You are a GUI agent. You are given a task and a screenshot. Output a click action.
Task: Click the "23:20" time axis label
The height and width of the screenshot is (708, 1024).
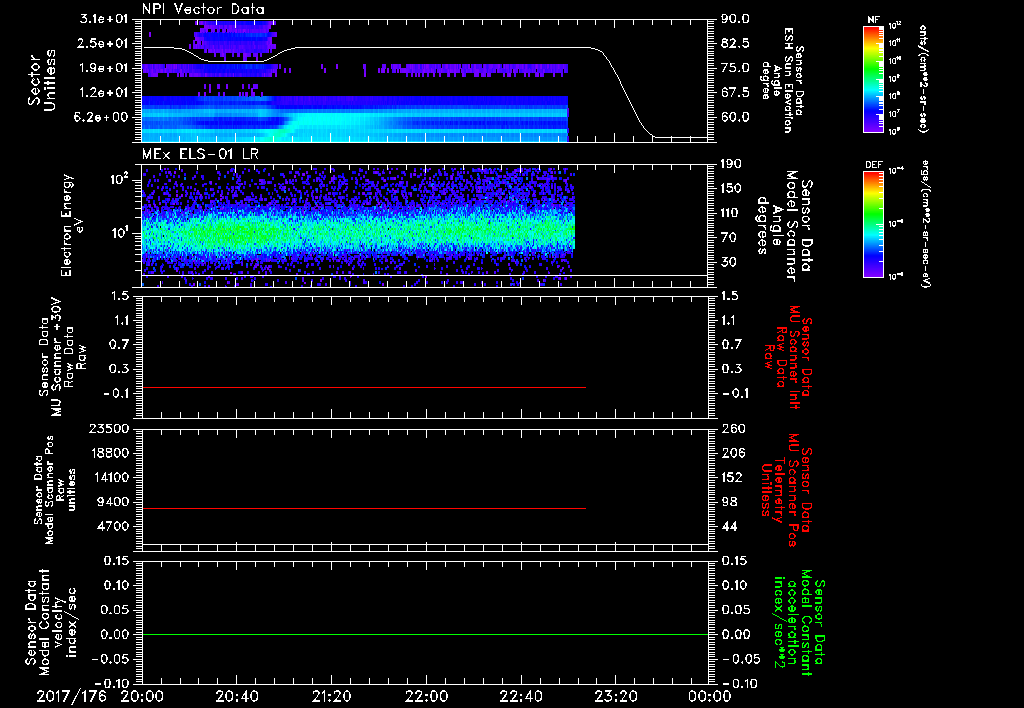(615, 696)
